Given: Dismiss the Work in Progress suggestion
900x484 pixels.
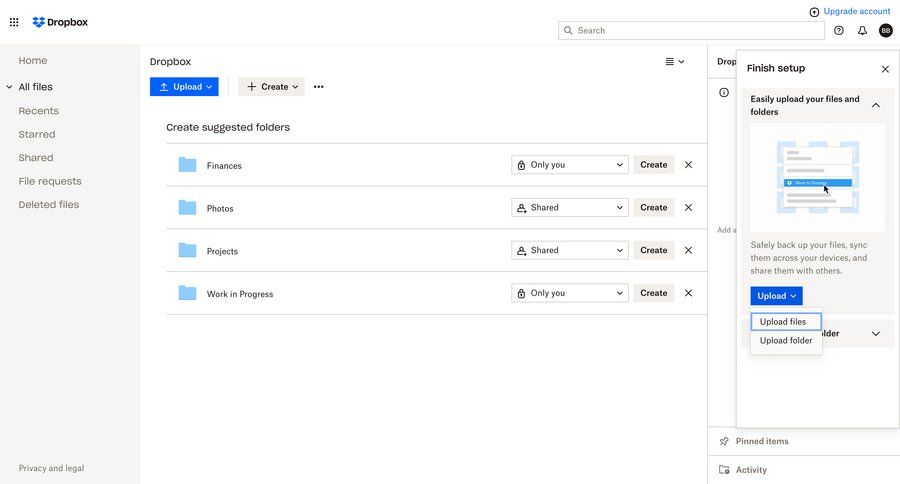Looking at the screenshot, I should [688, 293].
